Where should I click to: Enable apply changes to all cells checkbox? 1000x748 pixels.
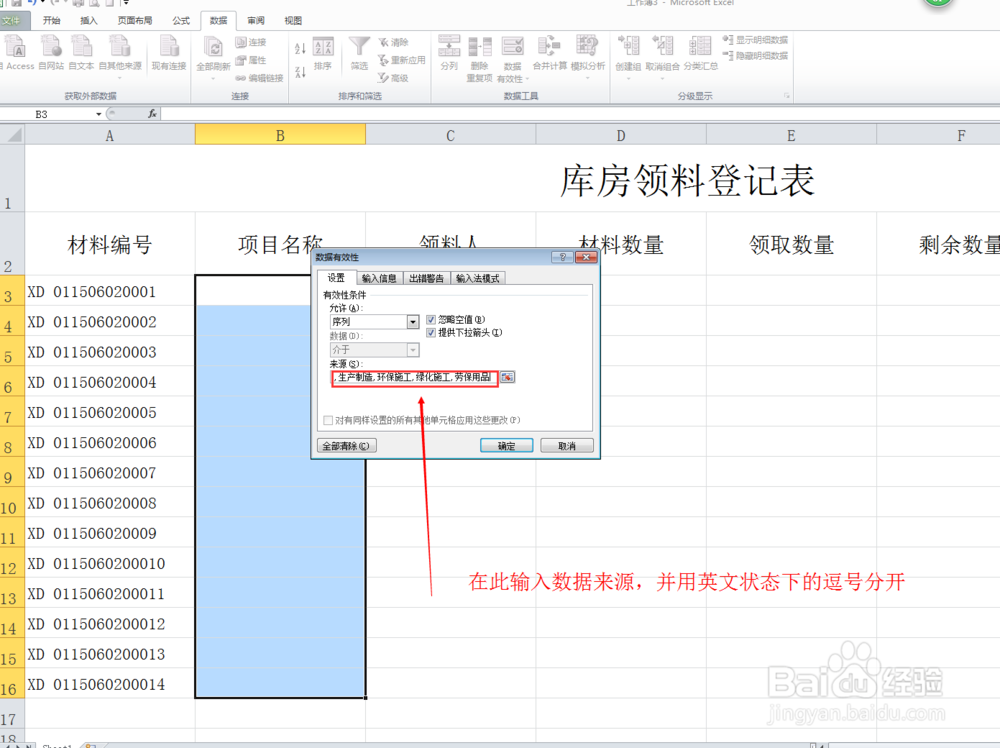point(329,418)
